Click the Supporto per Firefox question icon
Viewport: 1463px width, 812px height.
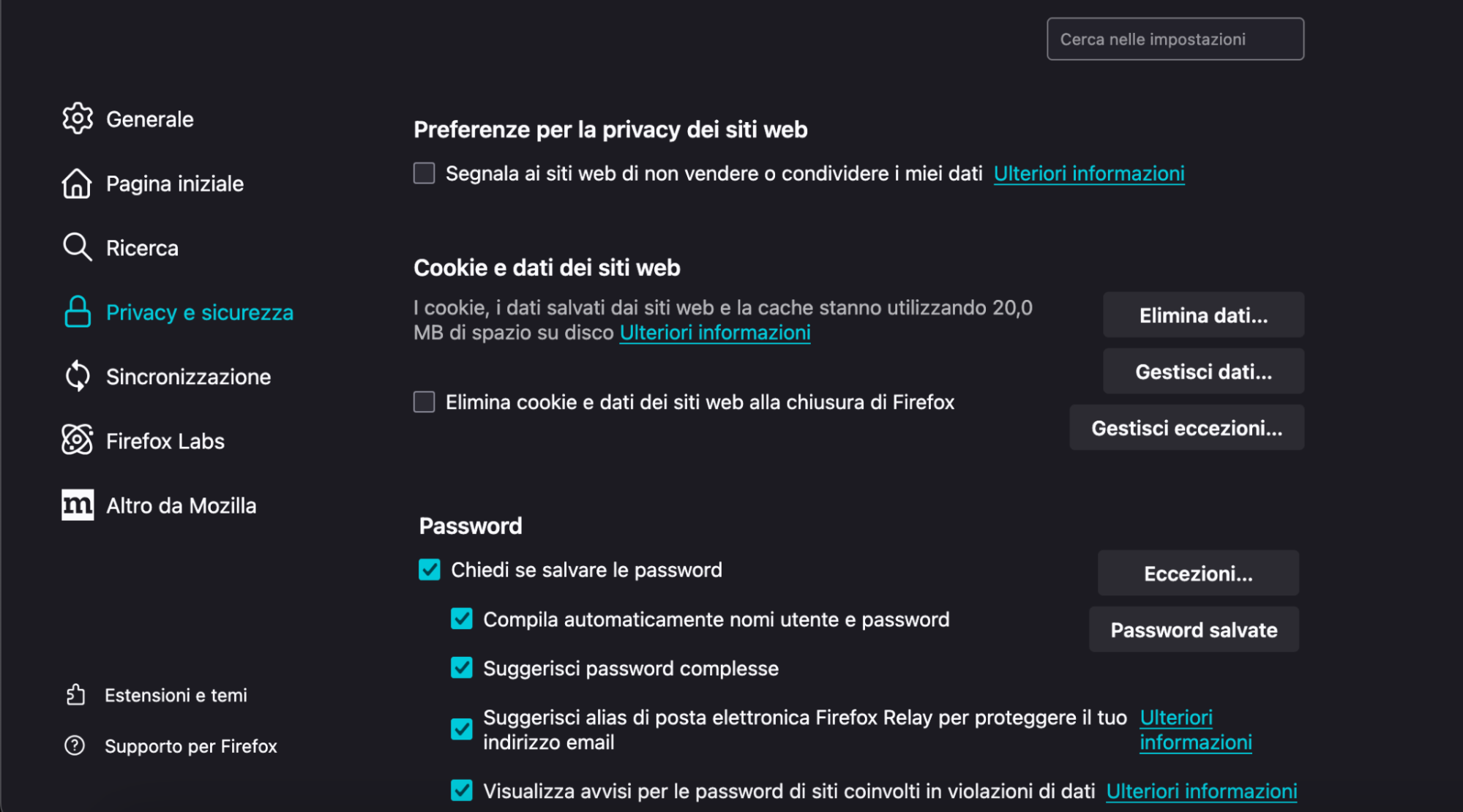[x=75, y=745]
